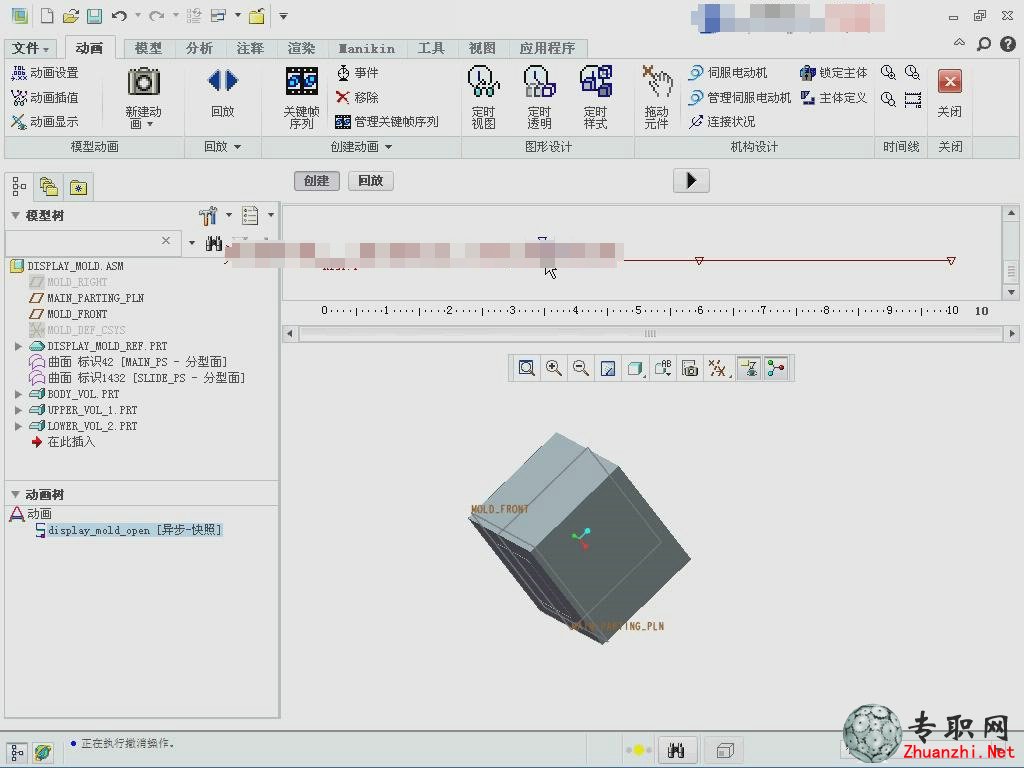Screen dimensions: 1024x768
Task: Open 主体定义 body definition
Action: click(834, 97)
